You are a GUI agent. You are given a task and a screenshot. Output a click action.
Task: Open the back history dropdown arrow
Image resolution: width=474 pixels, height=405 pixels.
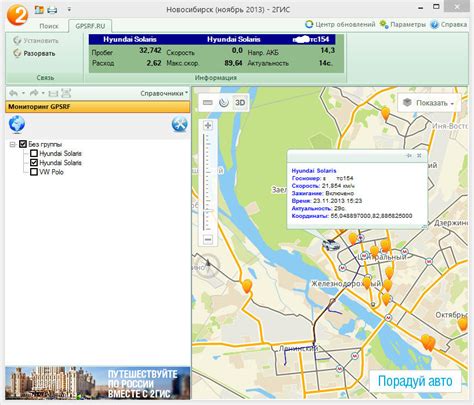coord(23,93)
